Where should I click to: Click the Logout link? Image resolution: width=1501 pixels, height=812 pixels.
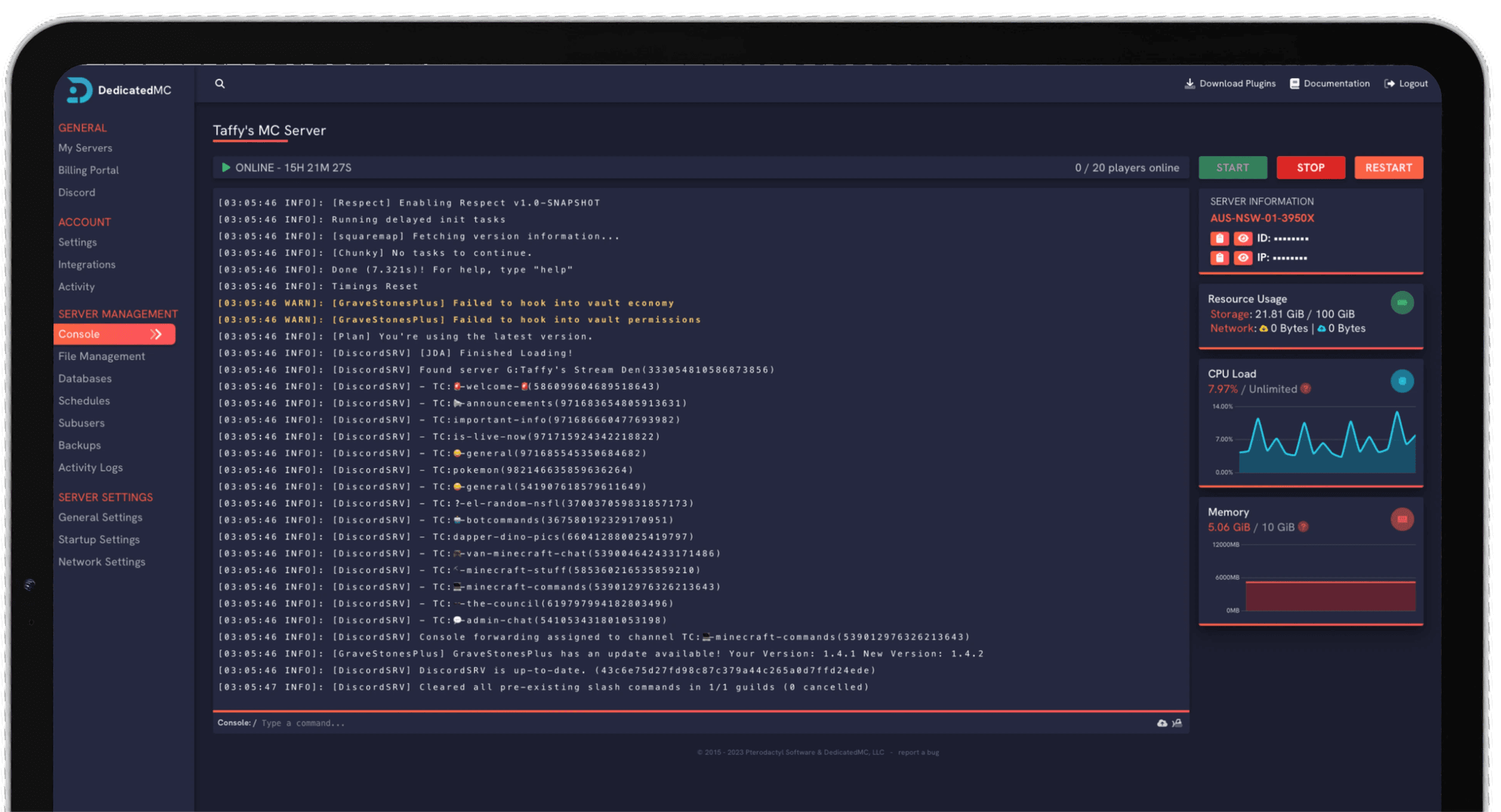click(x=1406, y=84)
